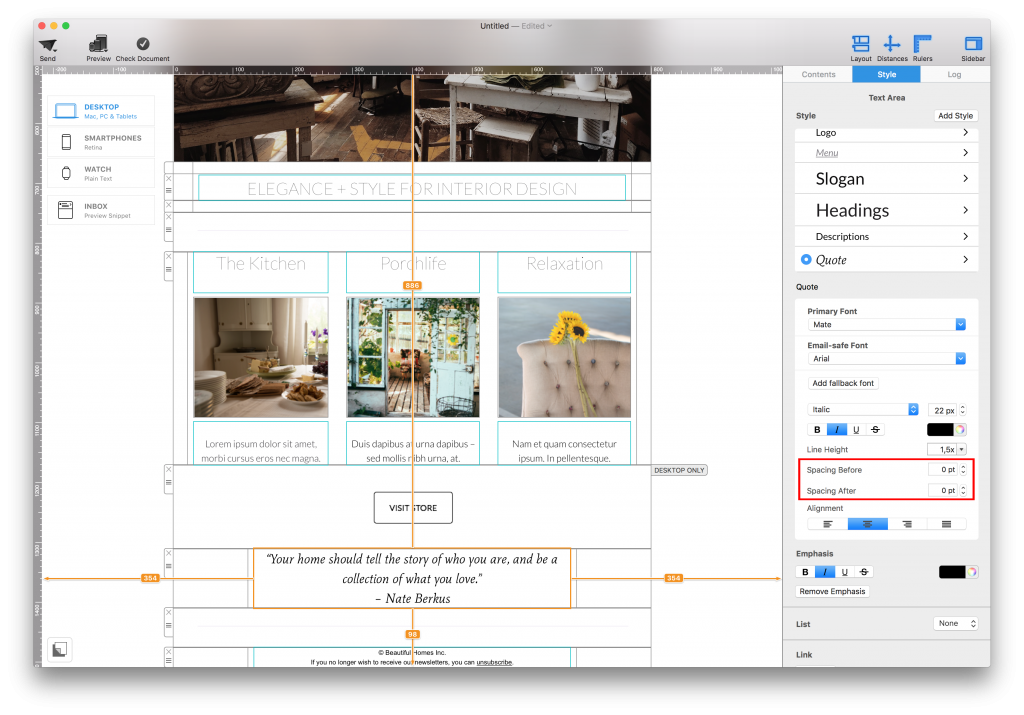Screen dimensions: 1024x715
Task: Toggle Underline under Emphasis
Action: [x=844, y=572]
